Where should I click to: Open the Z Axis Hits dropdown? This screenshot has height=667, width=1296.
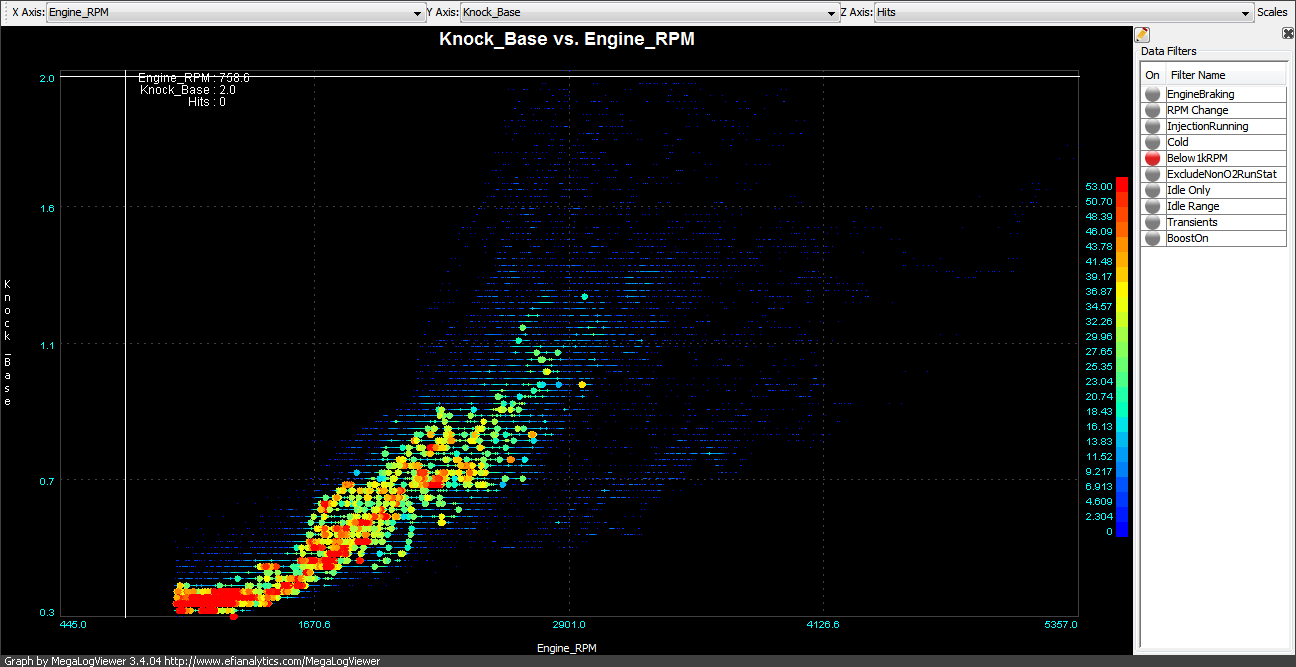(1064, 13)
